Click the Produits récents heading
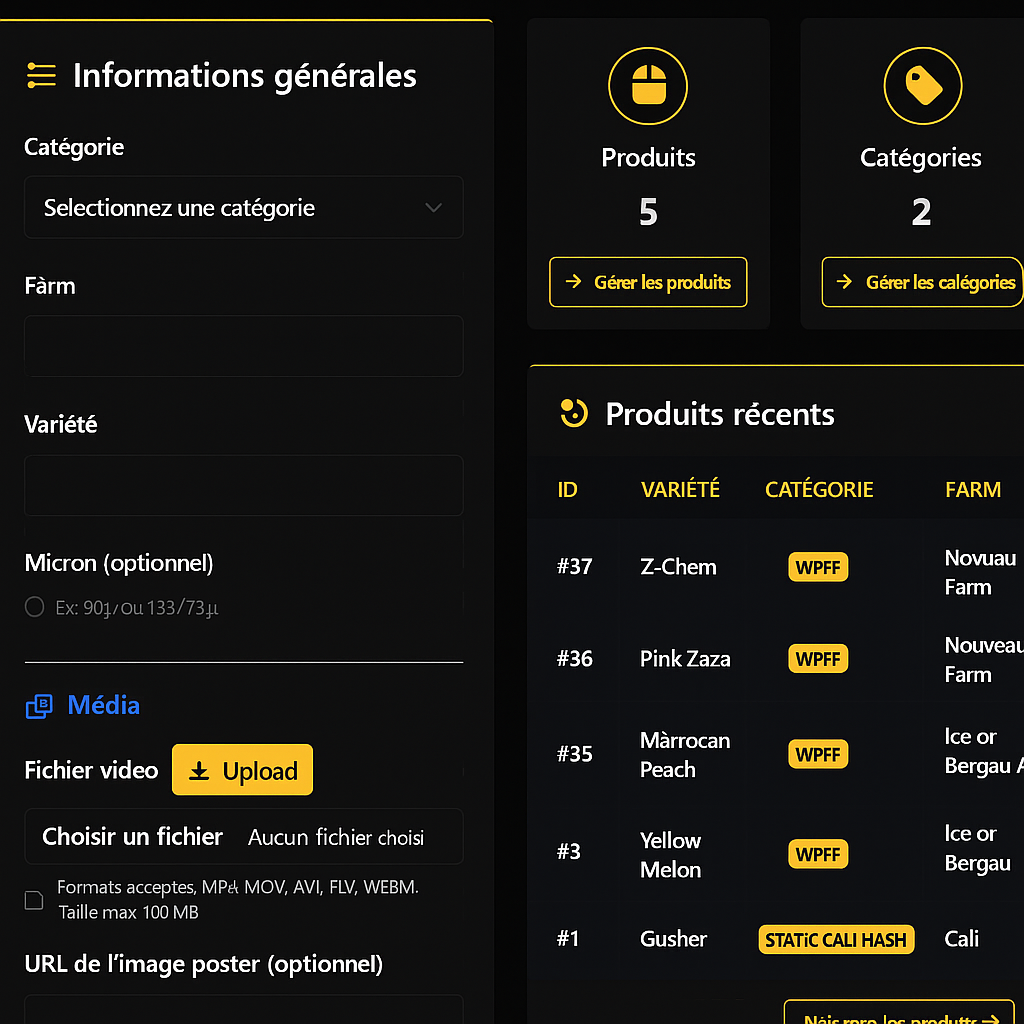 point(720,414)
